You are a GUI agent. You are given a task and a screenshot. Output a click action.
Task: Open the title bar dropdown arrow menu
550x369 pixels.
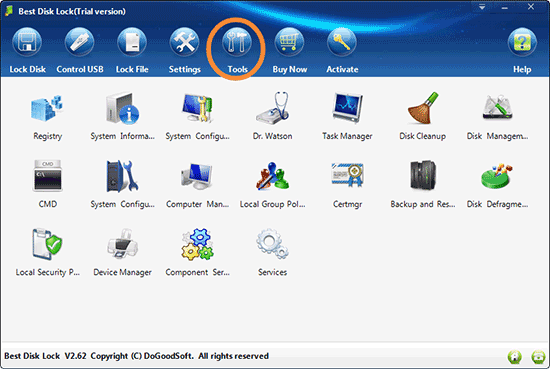click(482, 7)
